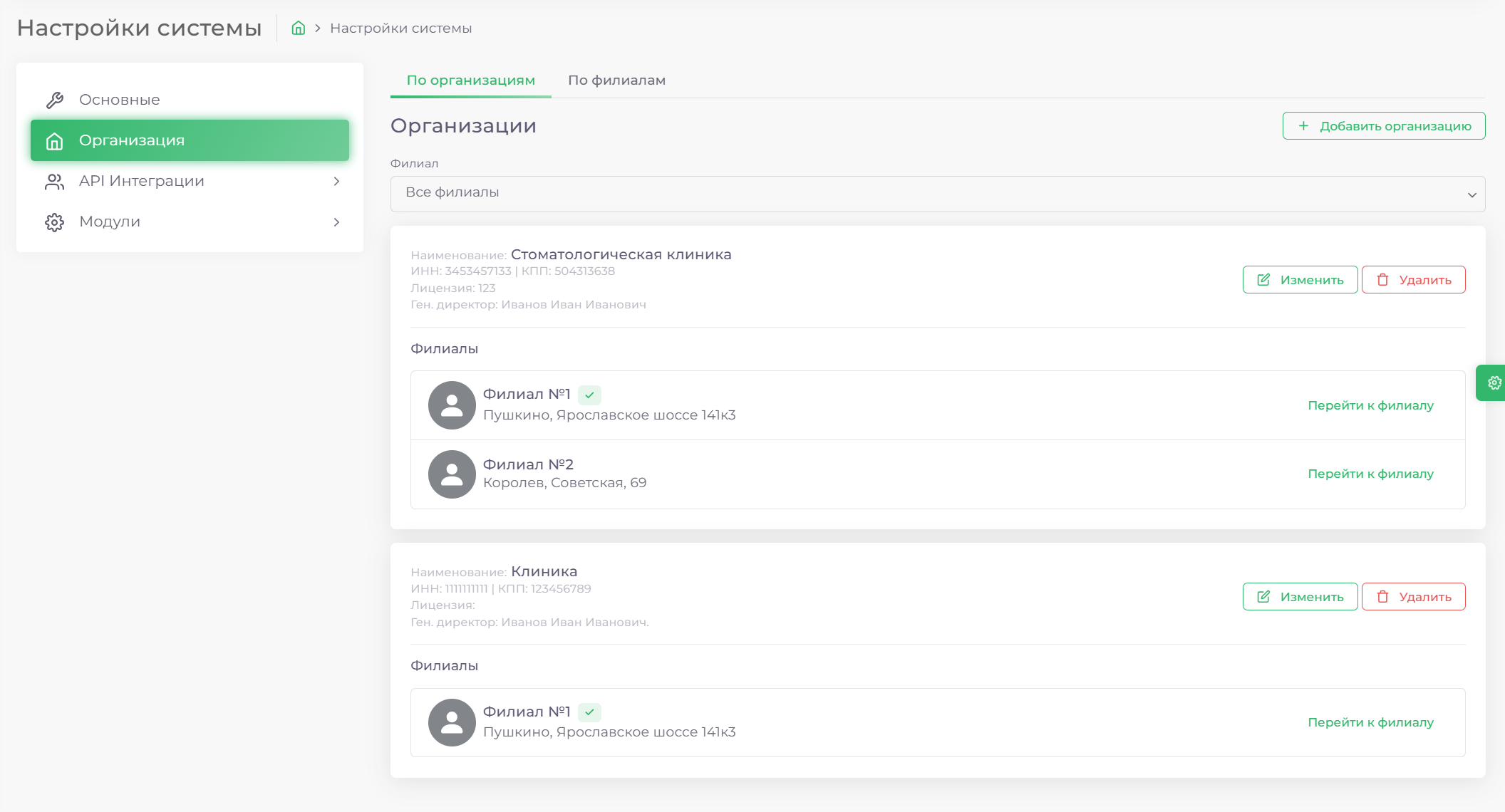Click the users icon beside API Интеграции
The height and width of the screenshot is (812, 1505).
point(55,182)
